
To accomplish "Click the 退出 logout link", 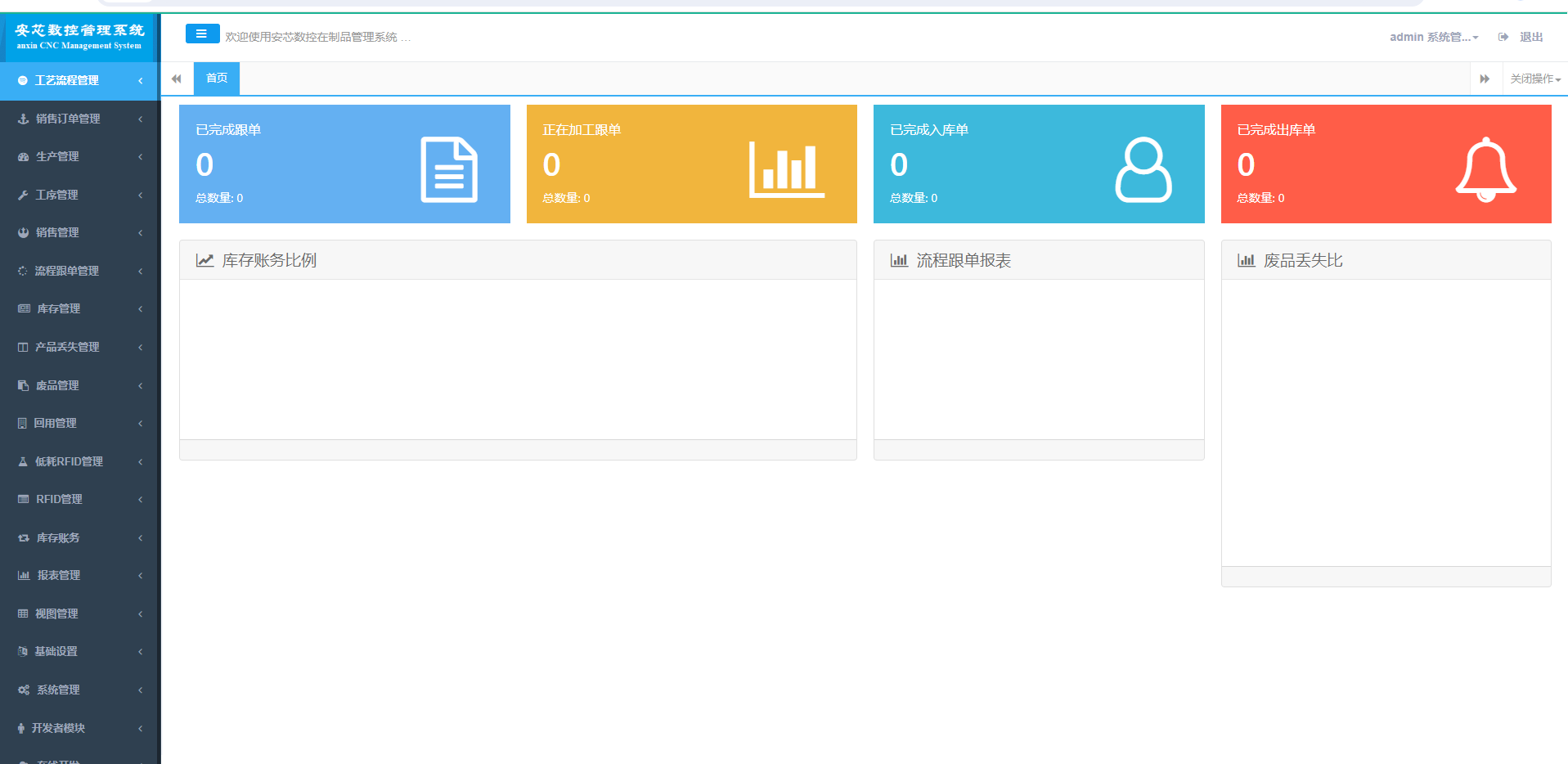I will coord(1531,37).
